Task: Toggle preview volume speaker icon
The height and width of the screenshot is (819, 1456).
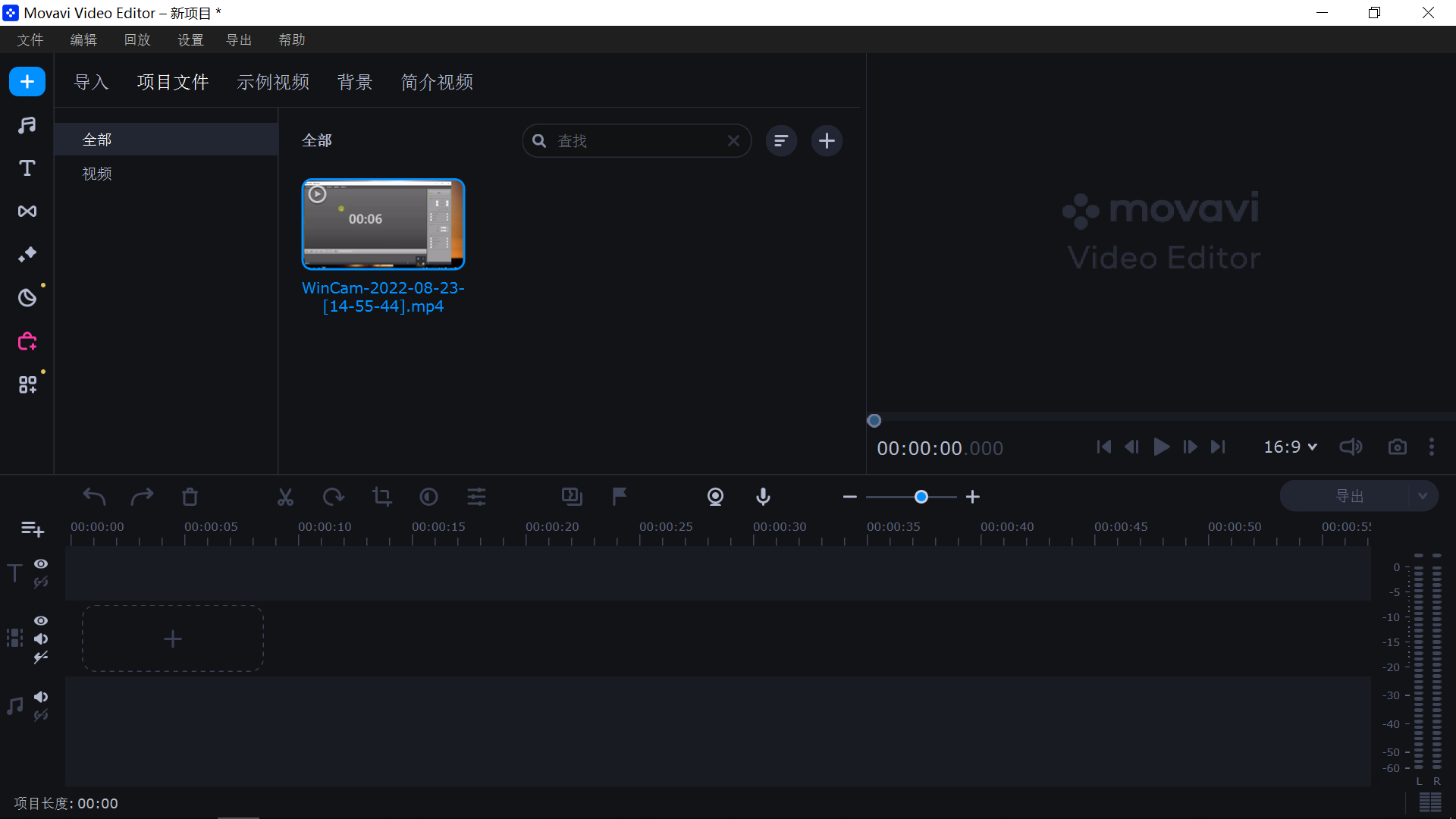Action: [1351, 447]
